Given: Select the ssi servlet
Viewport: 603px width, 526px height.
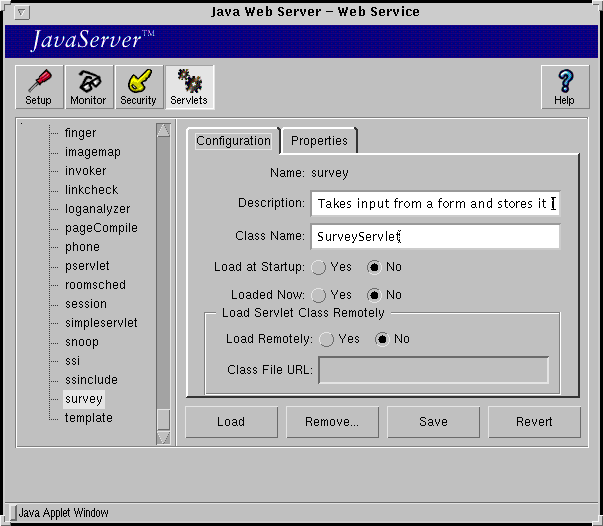Looking at the screenshot, I should point(72,361).
